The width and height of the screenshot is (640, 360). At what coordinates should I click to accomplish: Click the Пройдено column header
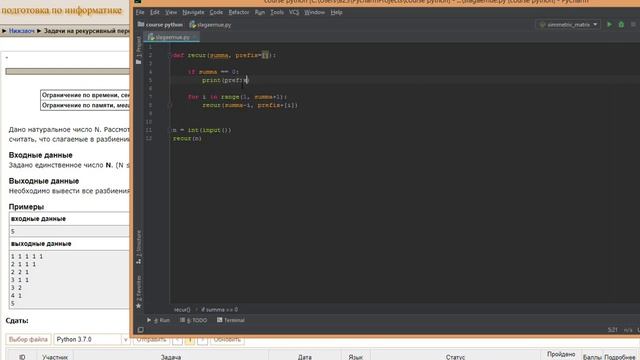coord(561,354)
